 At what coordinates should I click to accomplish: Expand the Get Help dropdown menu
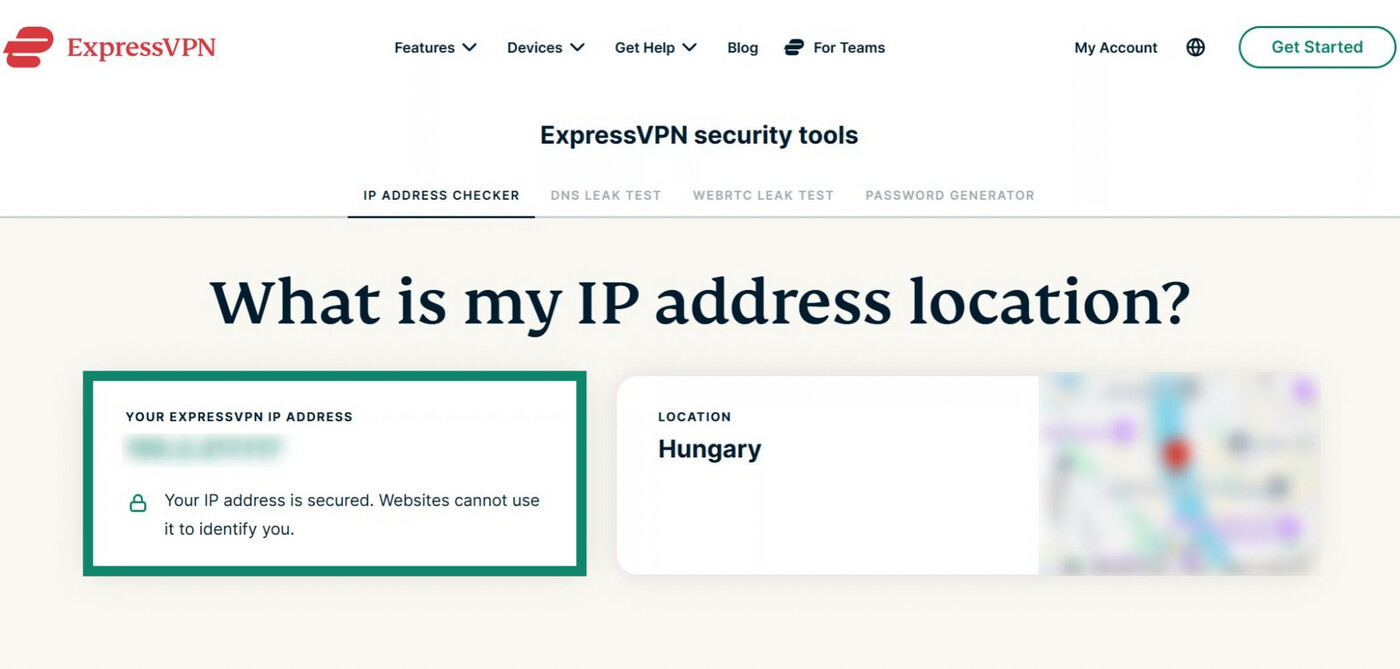point(655,47)
